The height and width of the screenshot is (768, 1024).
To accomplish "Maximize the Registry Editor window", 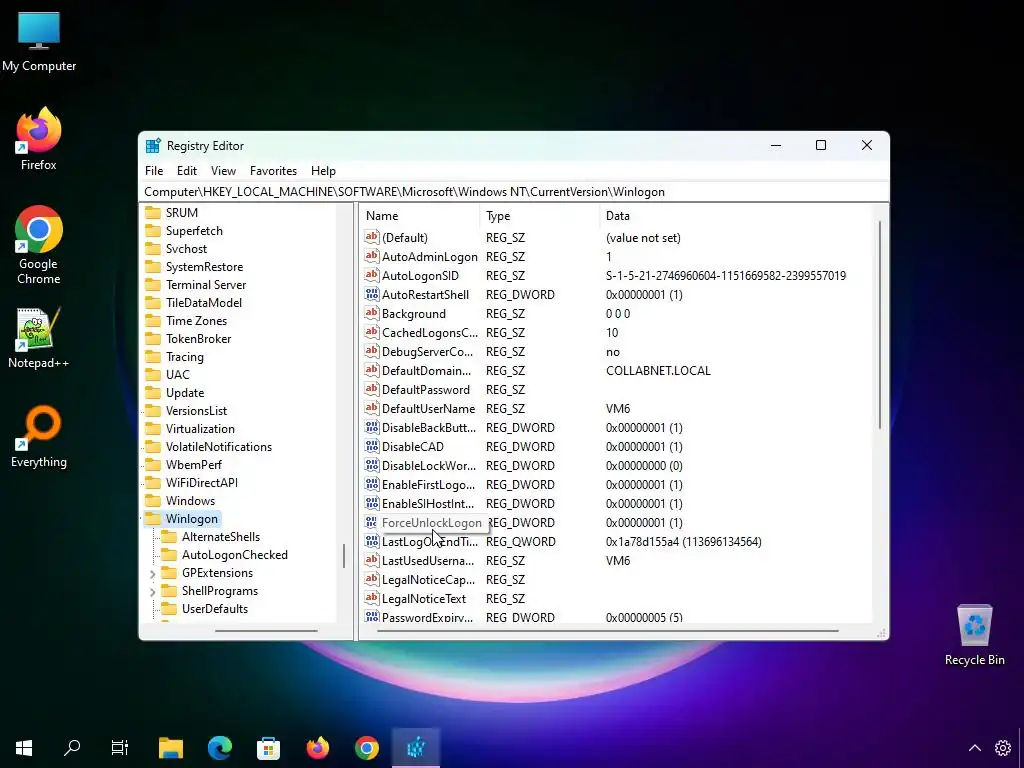I will click(821, 146).
